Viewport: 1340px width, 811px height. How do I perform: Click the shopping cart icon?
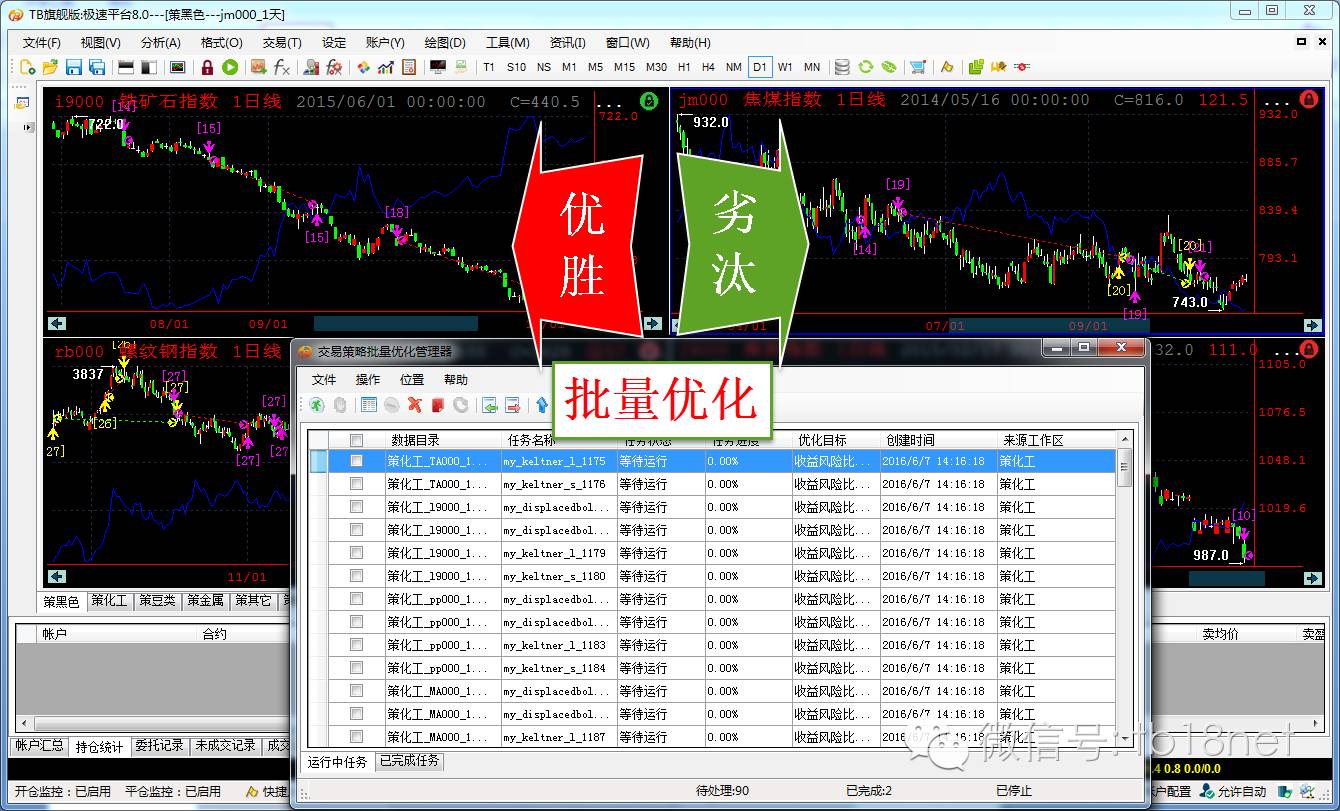[917, 67]
